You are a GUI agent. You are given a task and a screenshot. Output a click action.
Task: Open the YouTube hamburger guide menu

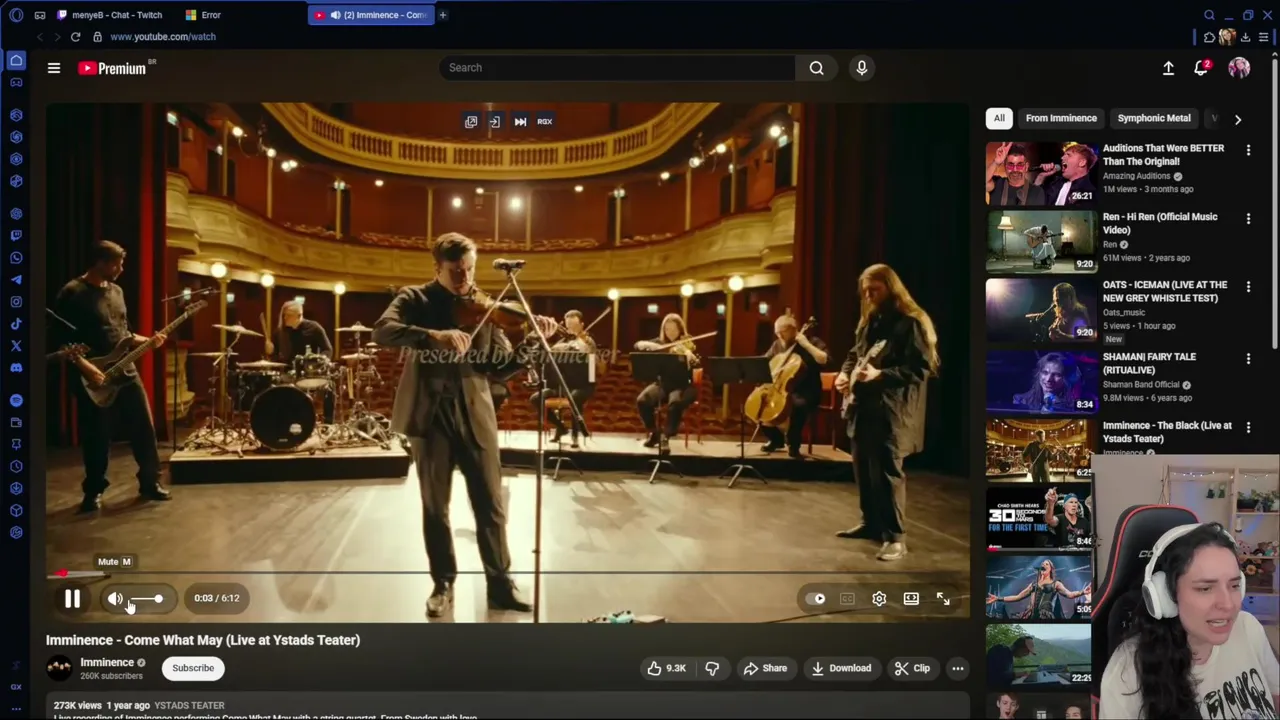(x=54, y=68)
